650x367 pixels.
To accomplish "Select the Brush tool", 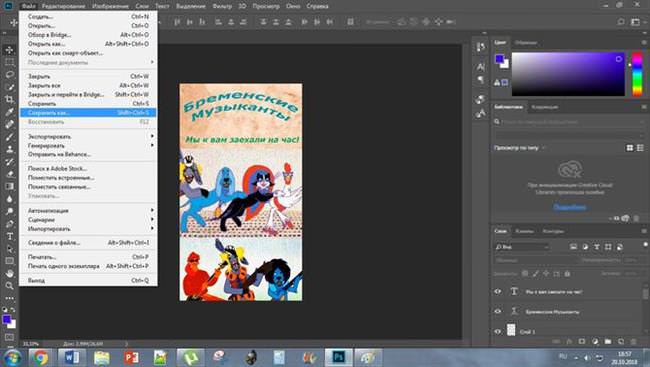I will tap(9, 137).
